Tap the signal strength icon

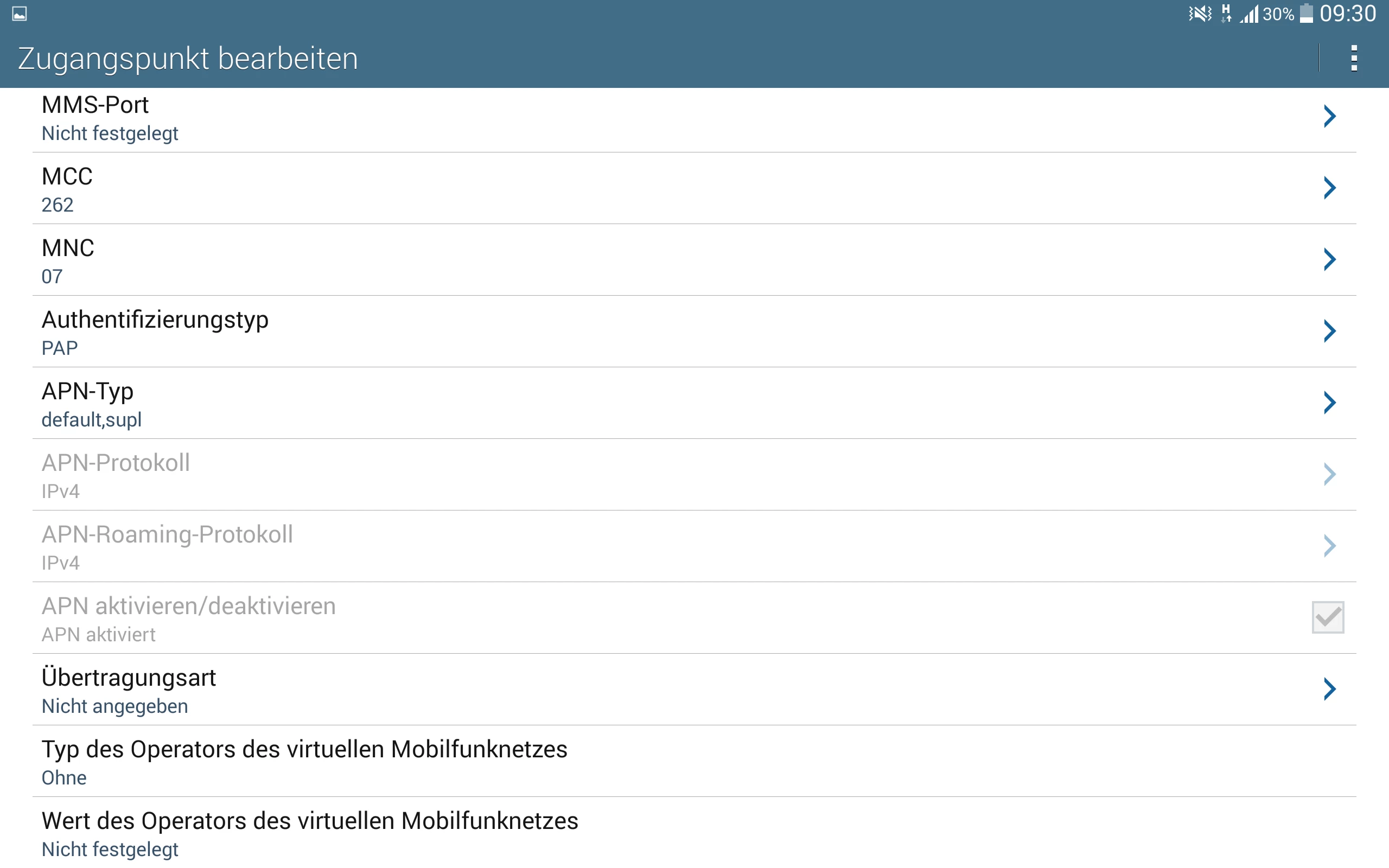coord(1249,14)
